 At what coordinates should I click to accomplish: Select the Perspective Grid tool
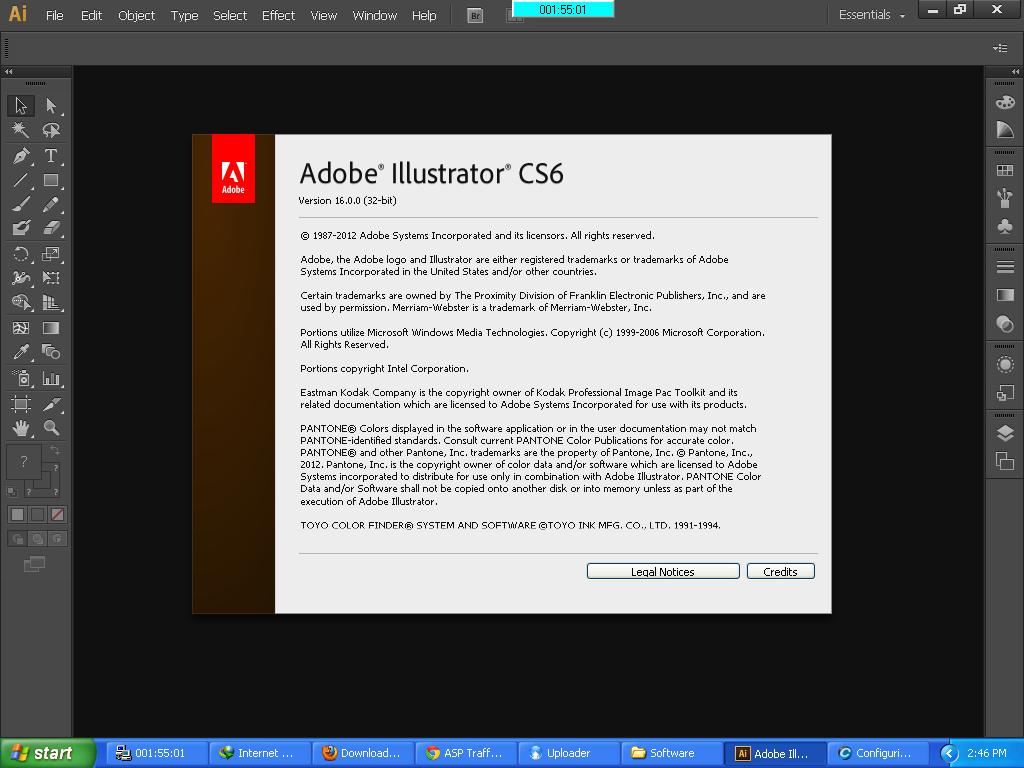(x=51, y=302)
